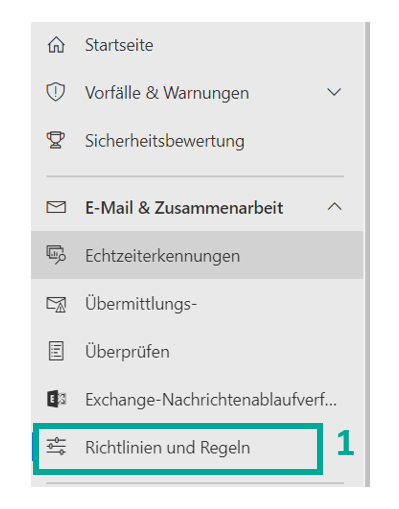
Task: Click the trophy icon for Sicherheitsbewertung
Action: [56, 140]
